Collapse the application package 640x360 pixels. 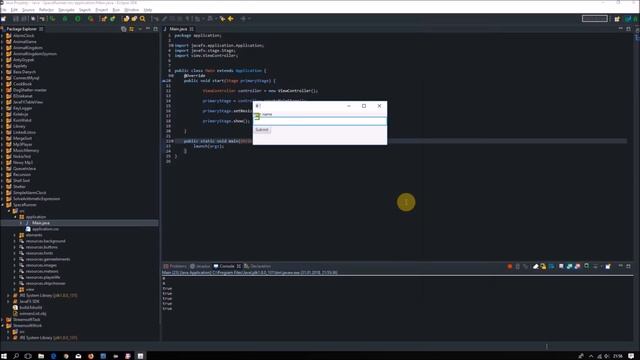15,217
